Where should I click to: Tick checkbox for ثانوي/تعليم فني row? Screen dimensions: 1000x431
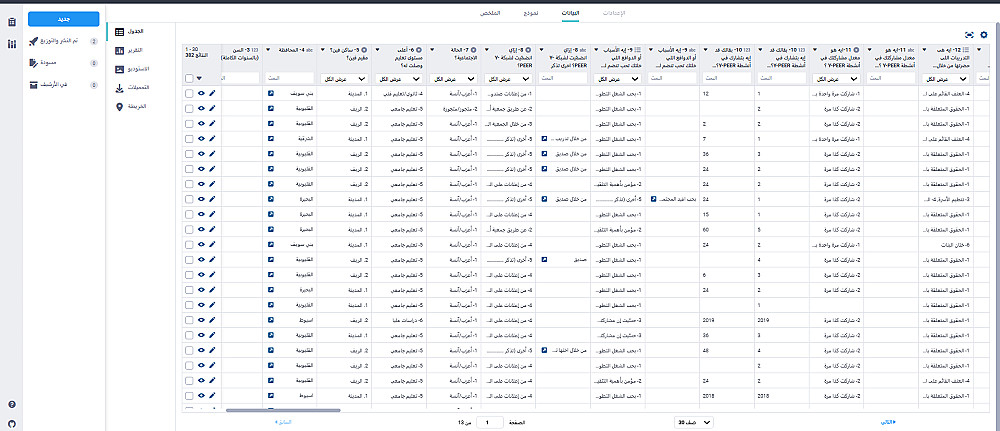click(x=189, y=93)
